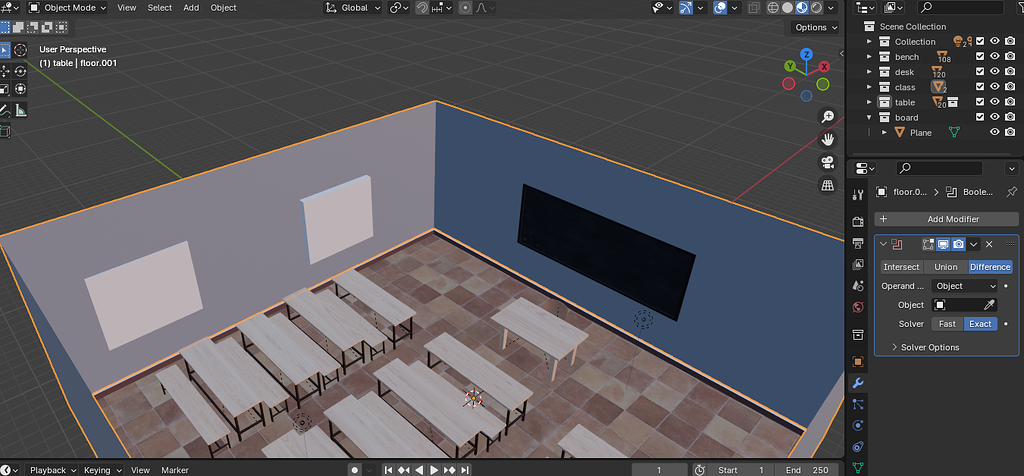The image size is (1024, 476).
Task: Open the Scene properties tab
Action: [x=858, y=286]
